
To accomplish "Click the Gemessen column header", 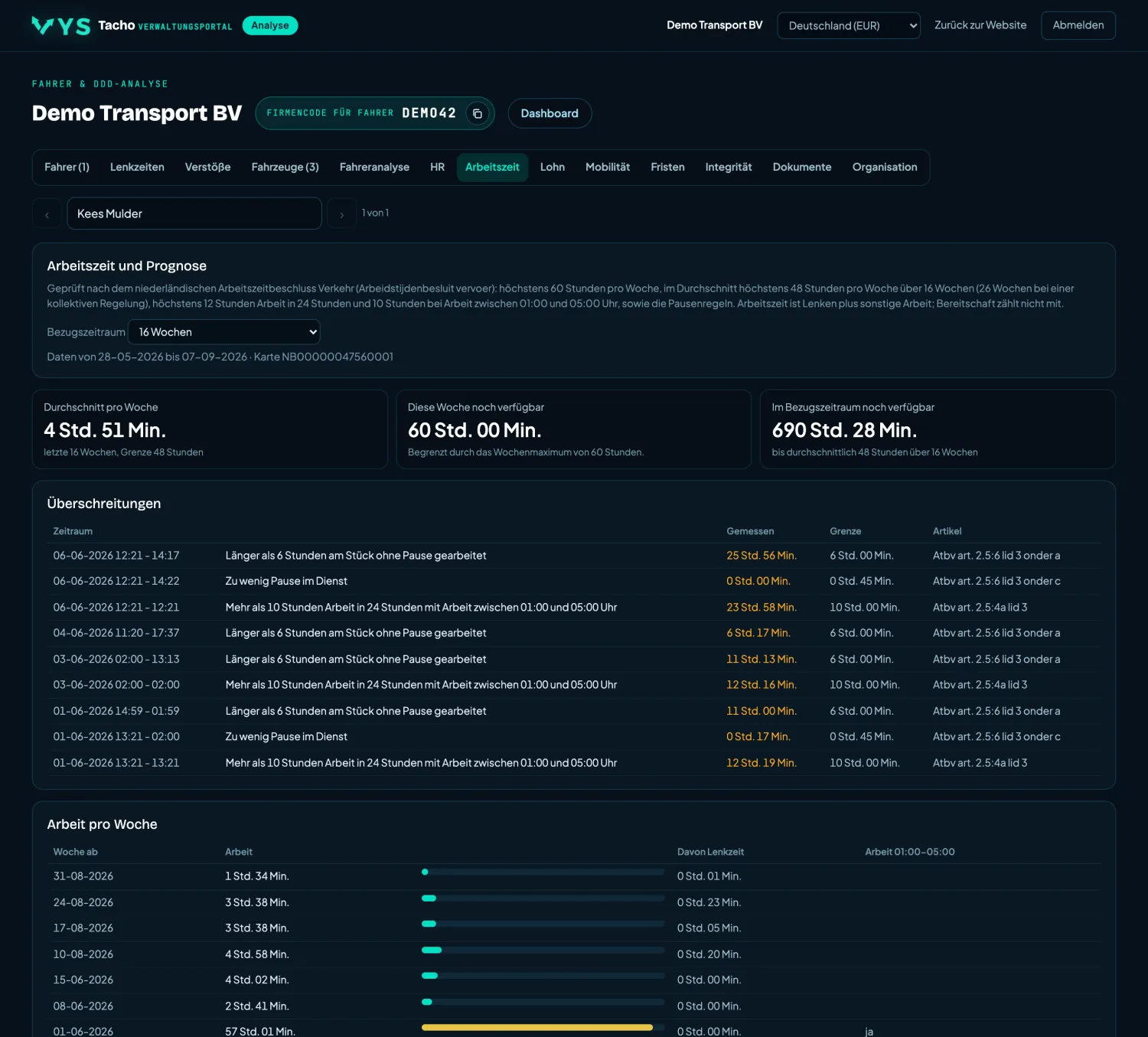I will 750,531.
